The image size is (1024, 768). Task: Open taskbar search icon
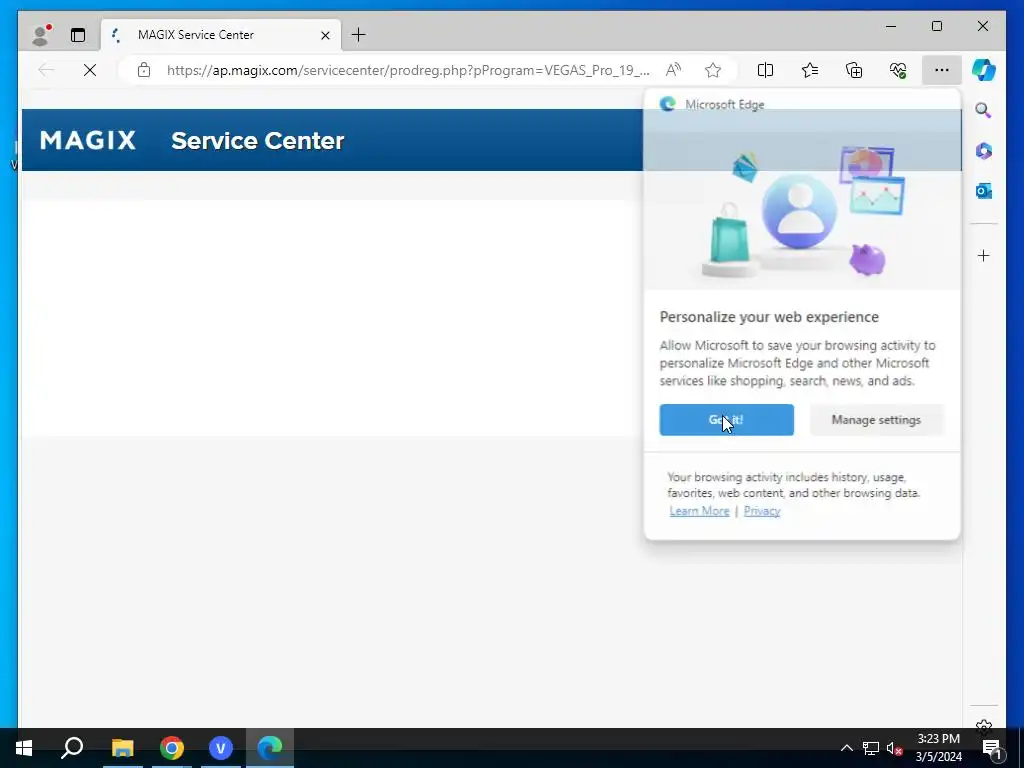coord(72,748)
